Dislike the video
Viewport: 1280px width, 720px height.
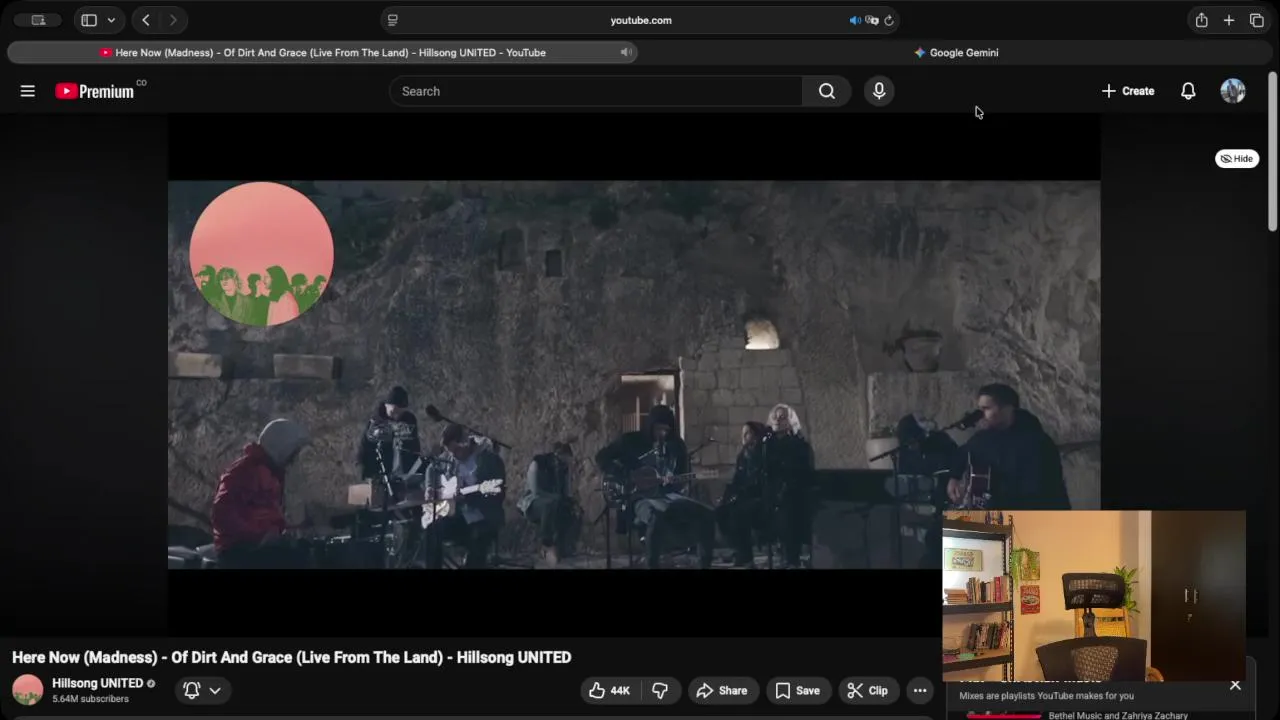pyautogui.click(x=660, y=690)
